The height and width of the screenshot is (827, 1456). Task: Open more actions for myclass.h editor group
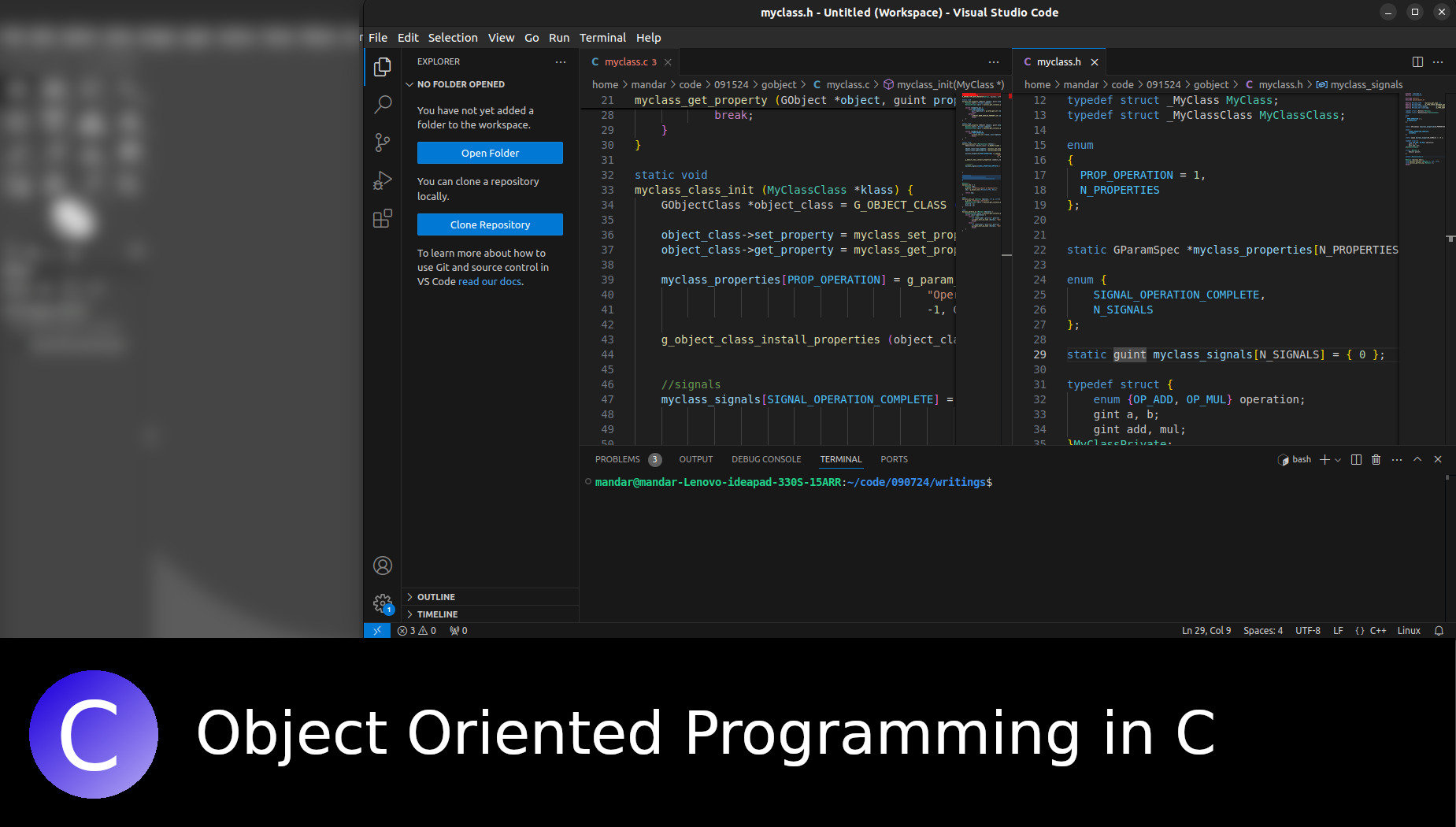pyautogui.click(x=1438, y=61)
